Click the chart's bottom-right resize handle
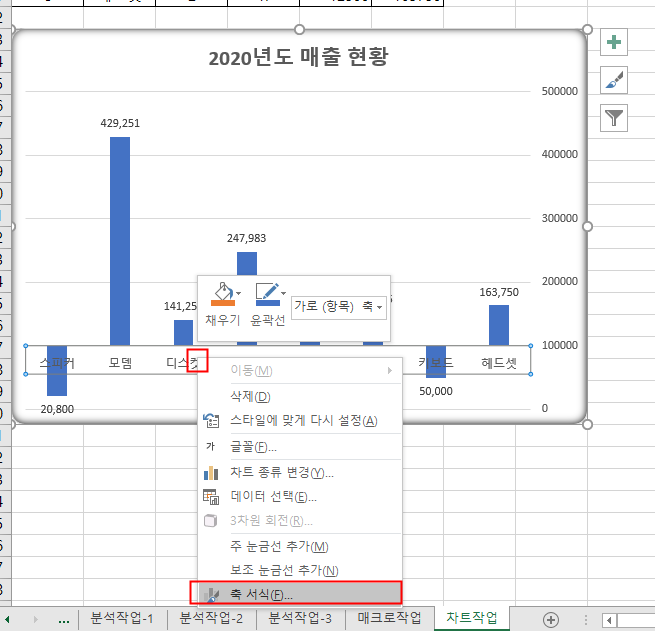The width and height of the screenshot is (655, 631). pyautogui.click(x=587, y=425)
